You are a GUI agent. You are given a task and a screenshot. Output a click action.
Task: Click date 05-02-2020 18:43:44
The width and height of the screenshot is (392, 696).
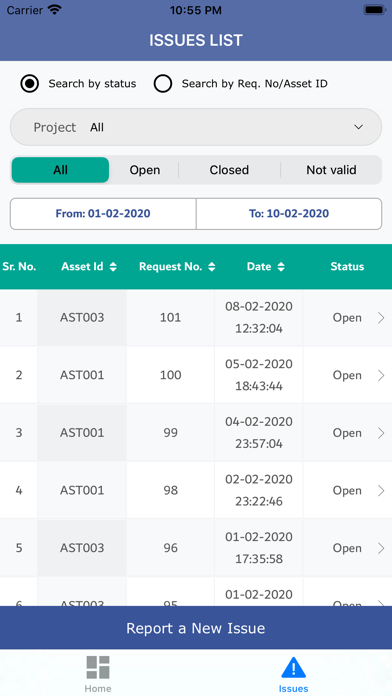pyautogui.click(x=259, y=376)
